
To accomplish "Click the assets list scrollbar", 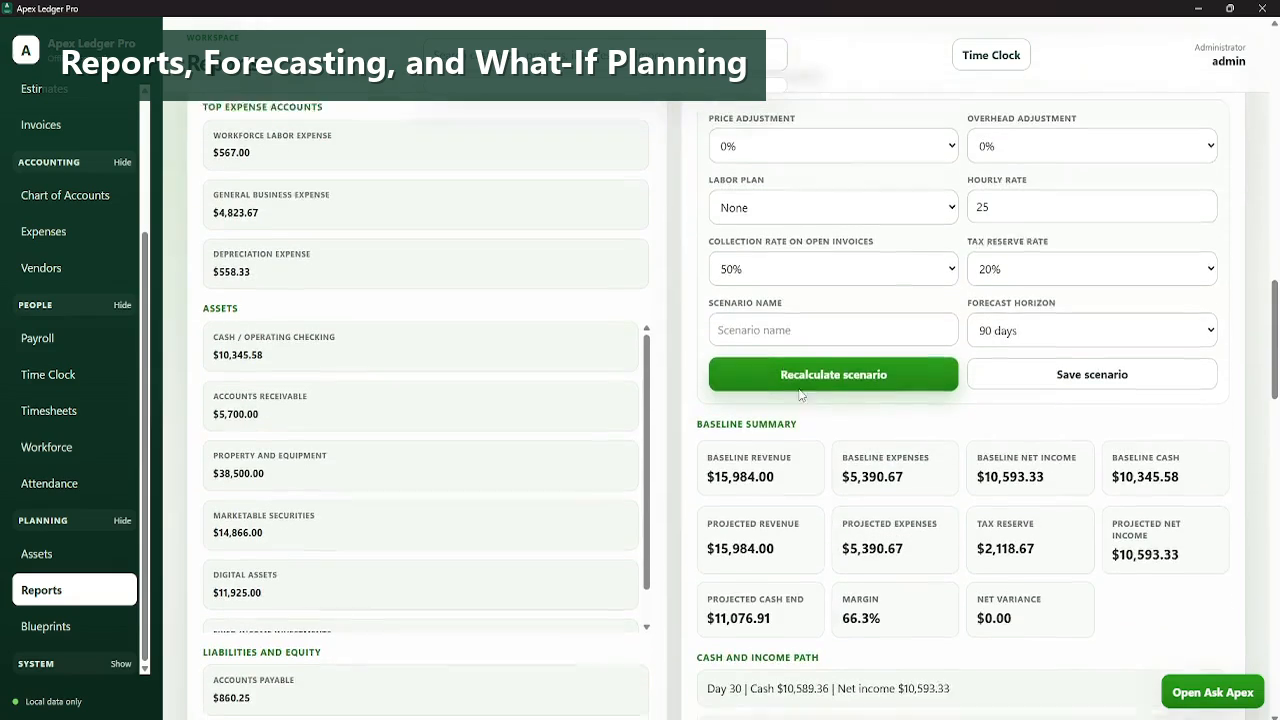I will [x=646, y=462].
